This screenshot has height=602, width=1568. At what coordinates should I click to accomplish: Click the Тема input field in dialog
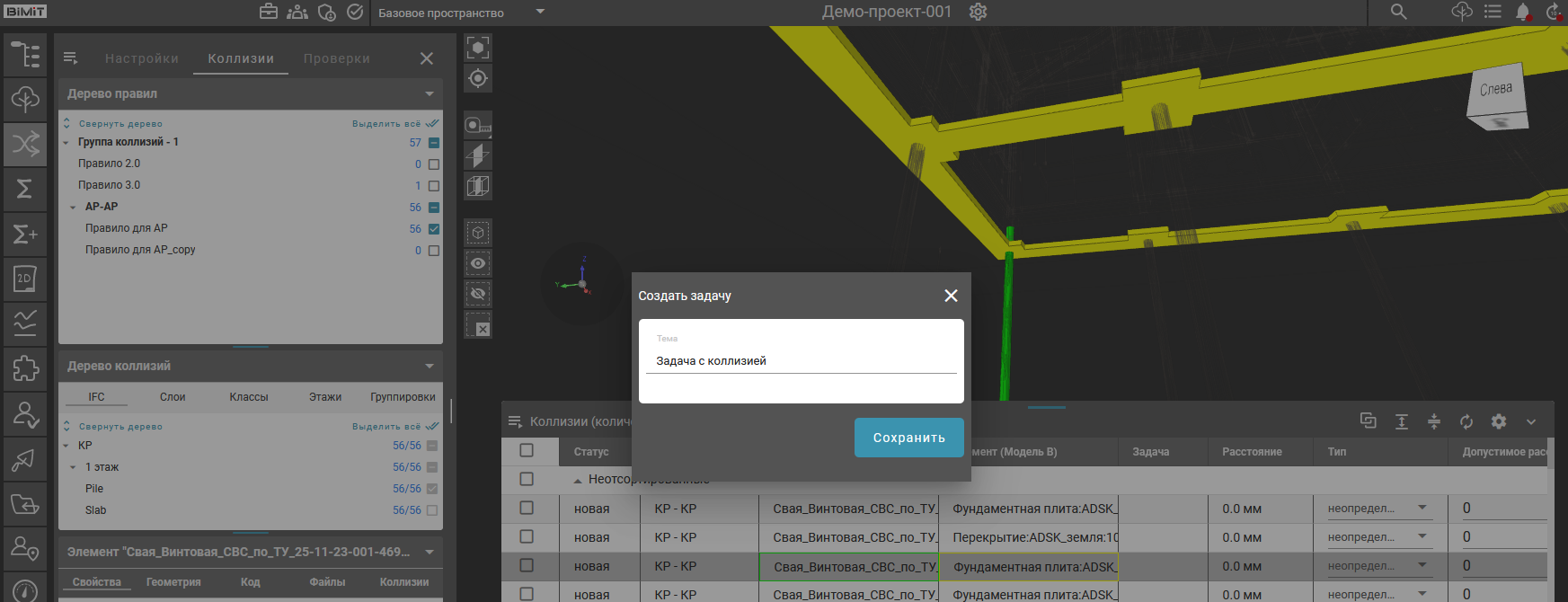click(801, 361)
